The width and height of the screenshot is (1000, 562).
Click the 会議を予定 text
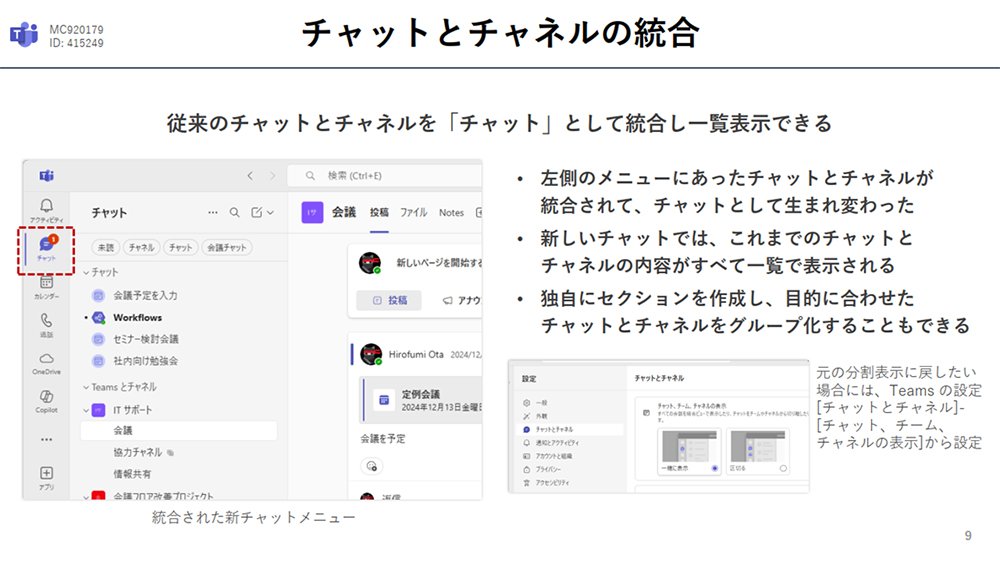pyautogui.click(x=383, y=439)
